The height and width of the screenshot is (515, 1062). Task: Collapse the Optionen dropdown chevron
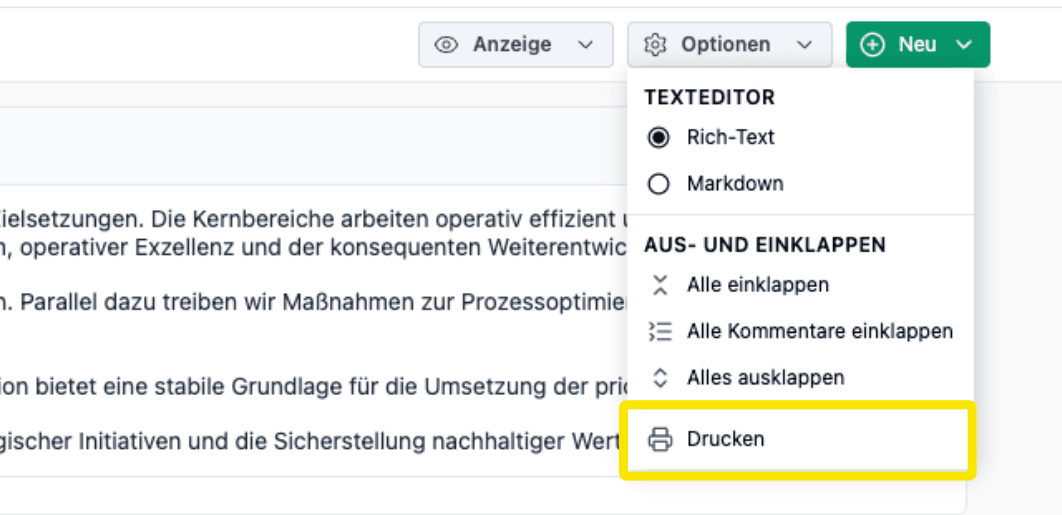click(x=804, y=45)
